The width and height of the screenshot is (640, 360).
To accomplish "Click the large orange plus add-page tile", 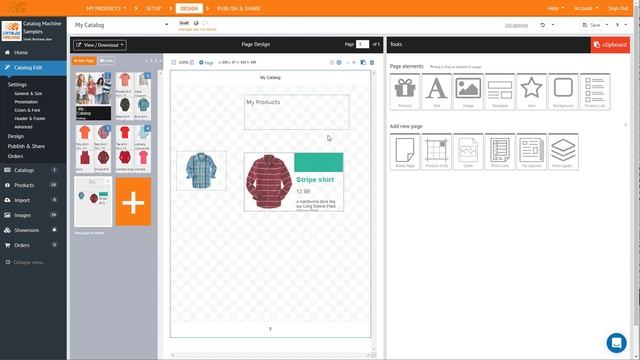I will [133, 202].
